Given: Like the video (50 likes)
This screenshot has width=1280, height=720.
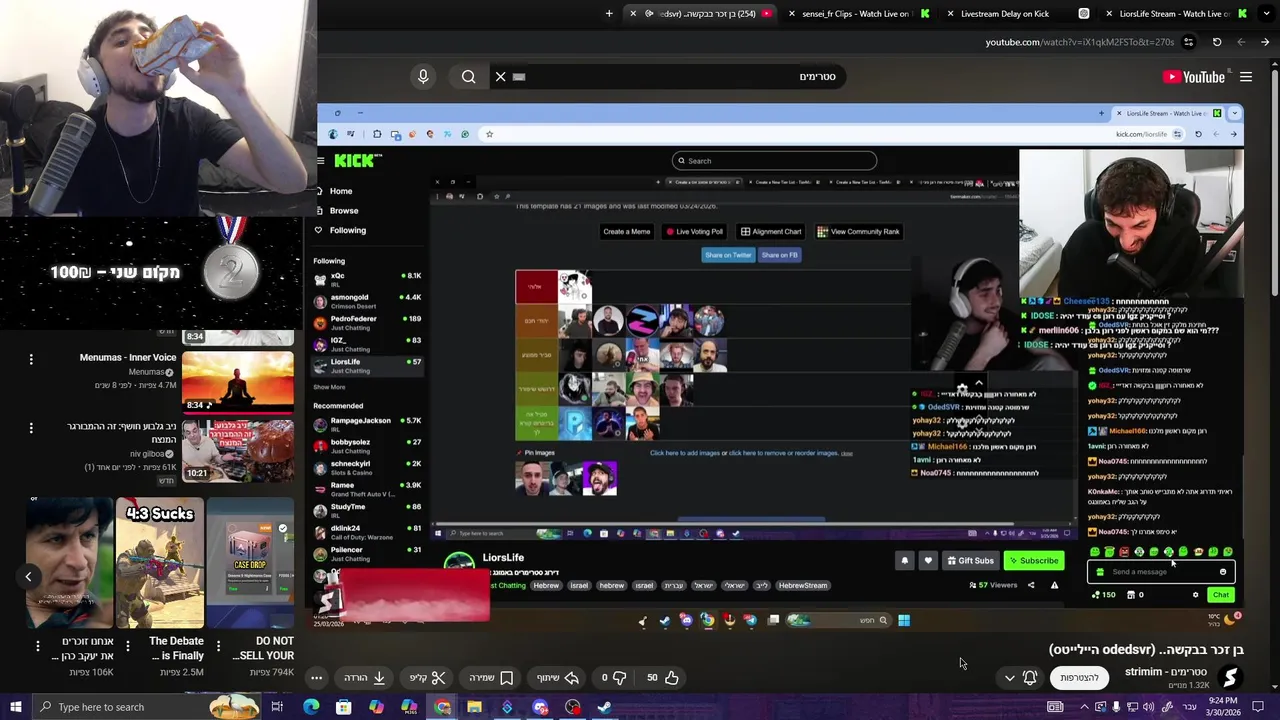Looking at the screenshot, I should pos(662,677).
